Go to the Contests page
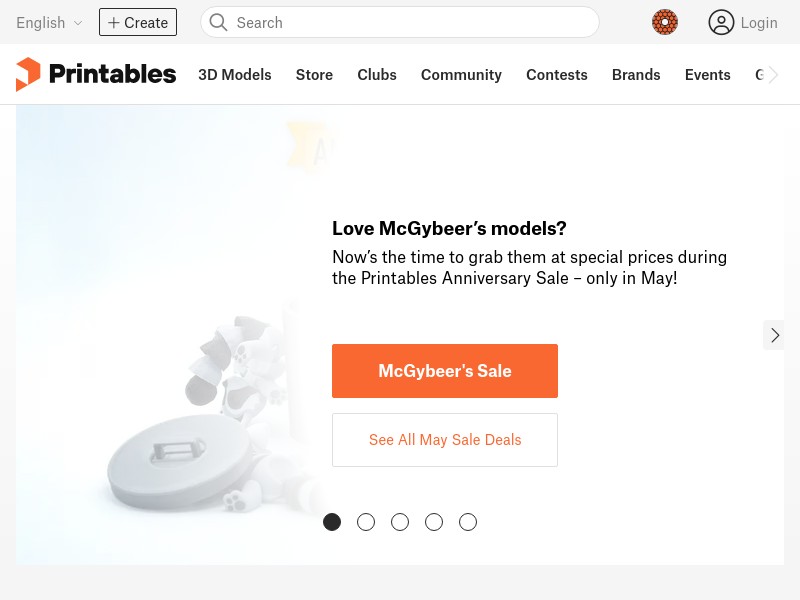Image resolution: width=800 pixels, height=600 pixels. point(557,75)
